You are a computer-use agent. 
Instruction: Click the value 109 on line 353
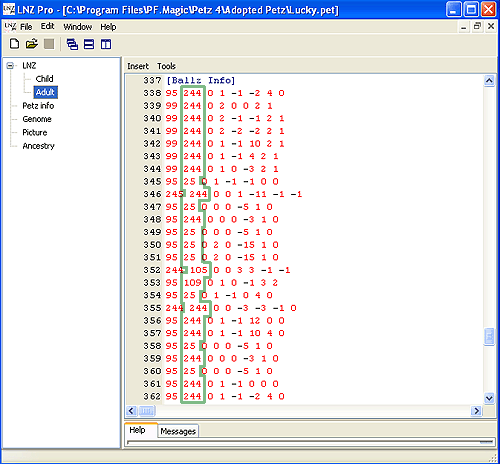pos(193,283)
